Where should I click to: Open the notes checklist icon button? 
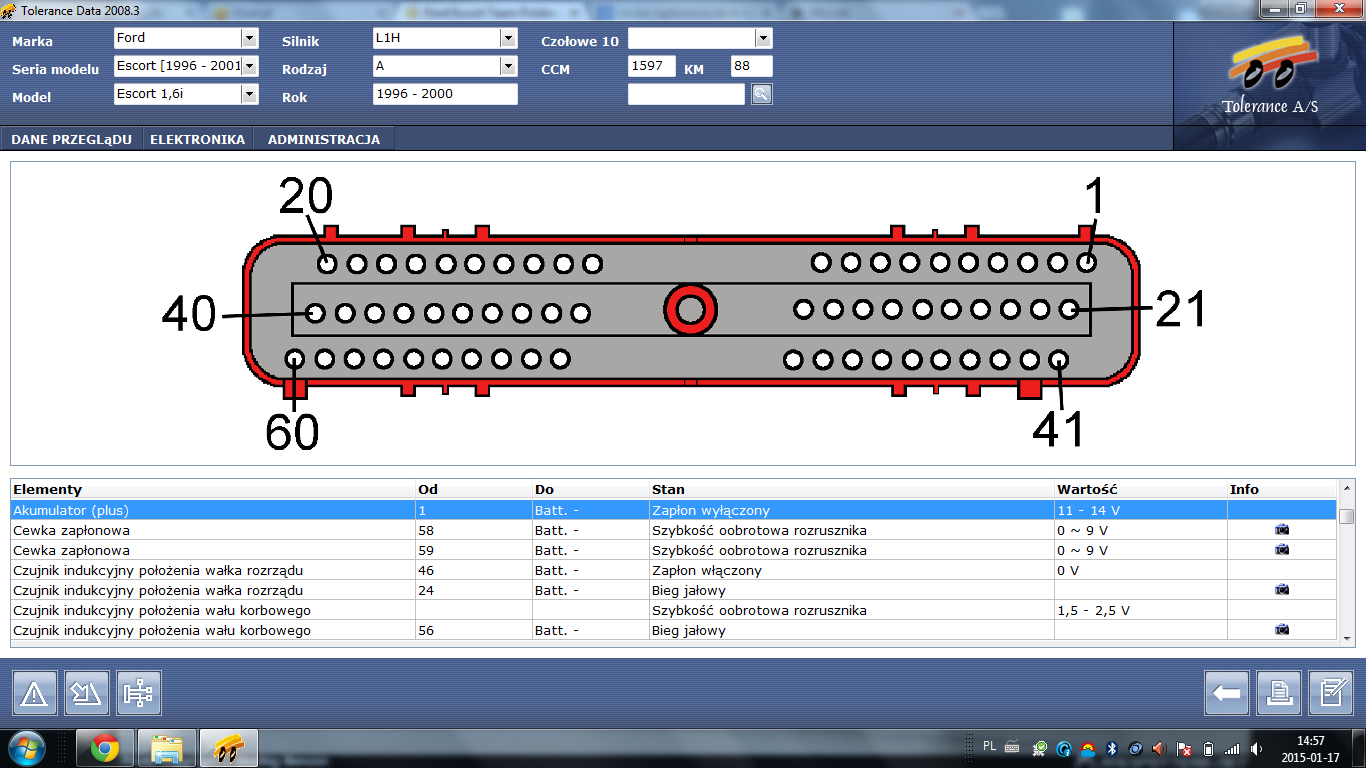(x=1331, y=693)
